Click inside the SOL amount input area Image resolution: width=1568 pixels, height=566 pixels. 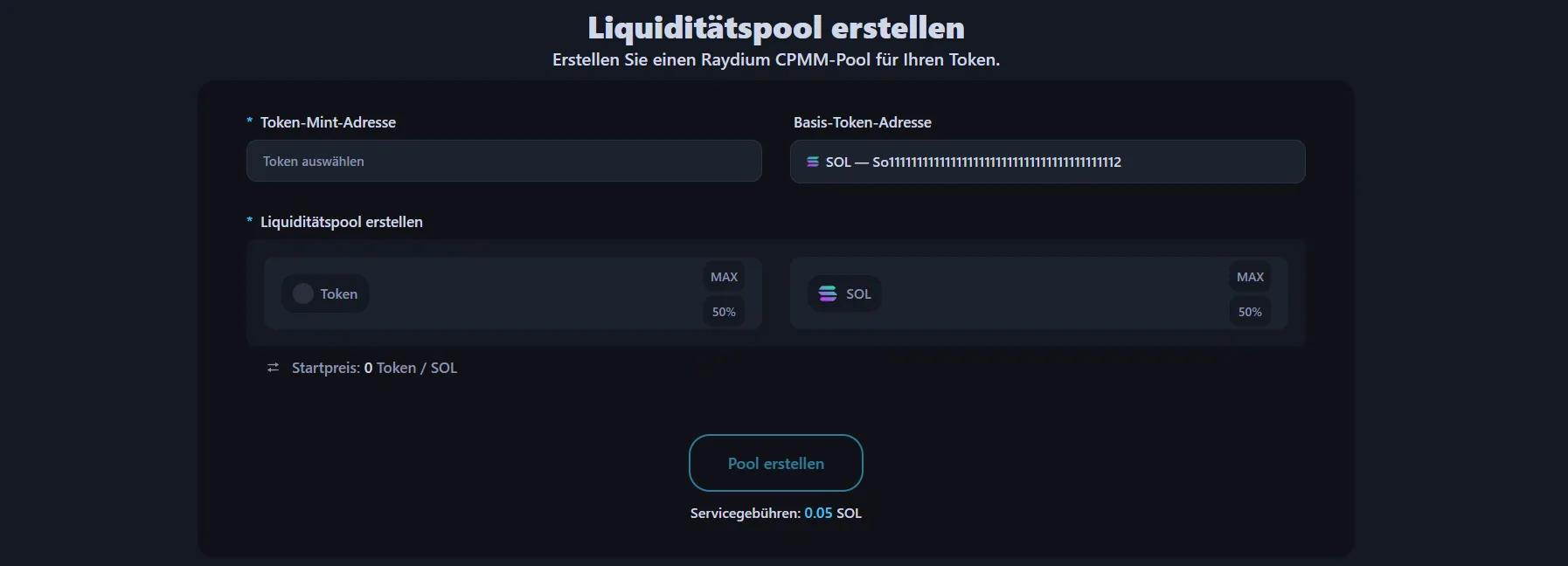pos(1049,293)
